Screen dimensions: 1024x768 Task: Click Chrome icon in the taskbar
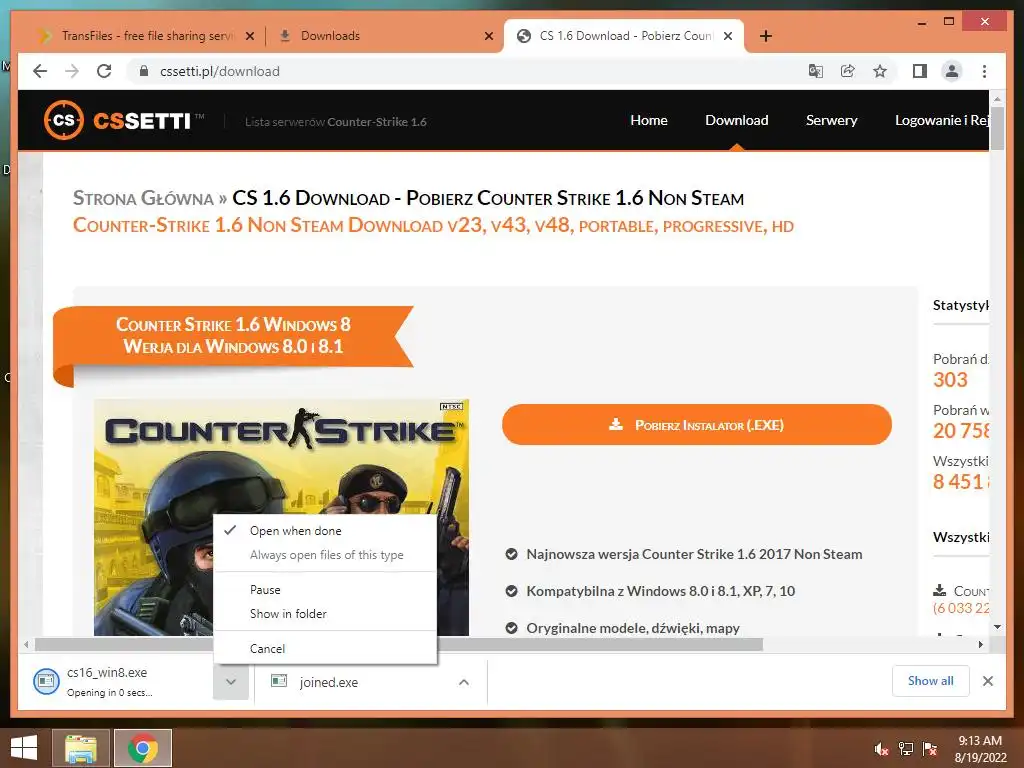click(142, 748)
